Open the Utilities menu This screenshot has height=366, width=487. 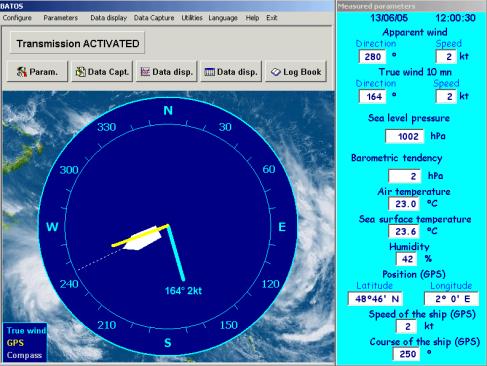192,18
